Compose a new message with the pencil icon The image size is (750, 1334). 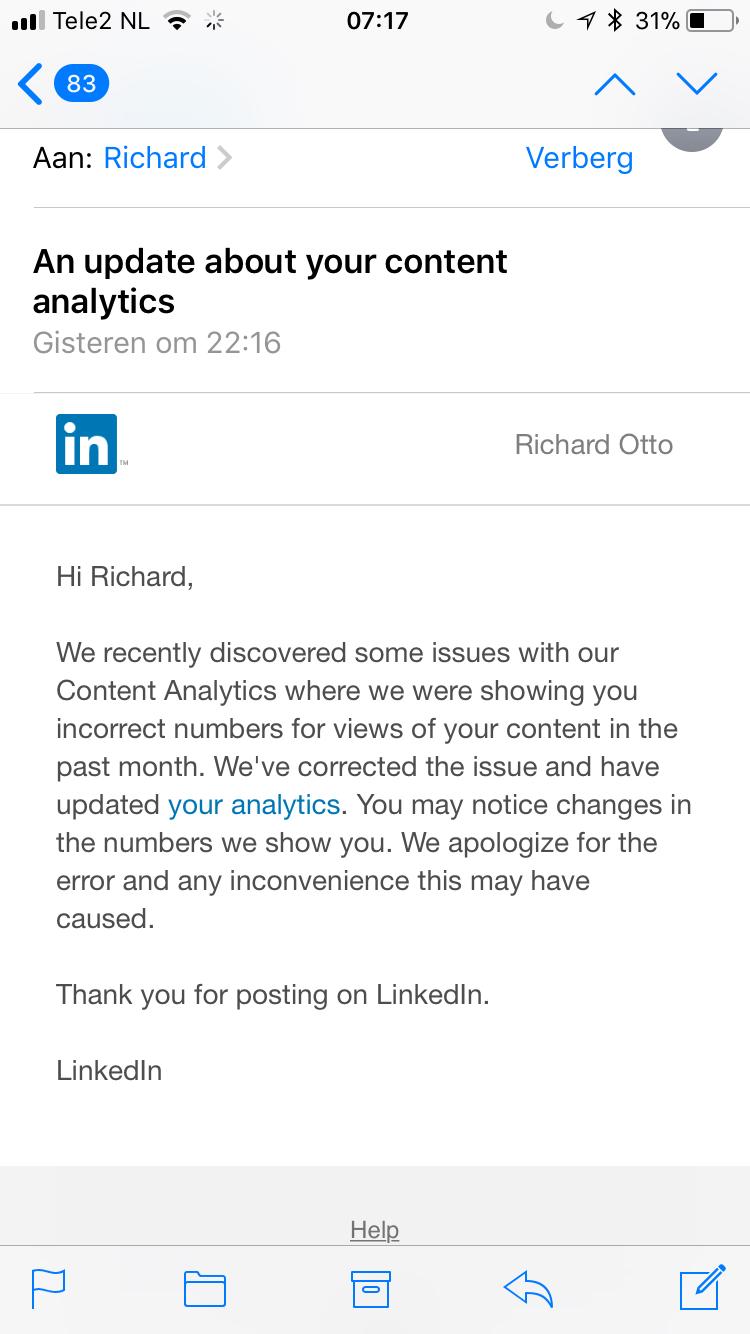pyautogui.click(x=702, y=1287)
